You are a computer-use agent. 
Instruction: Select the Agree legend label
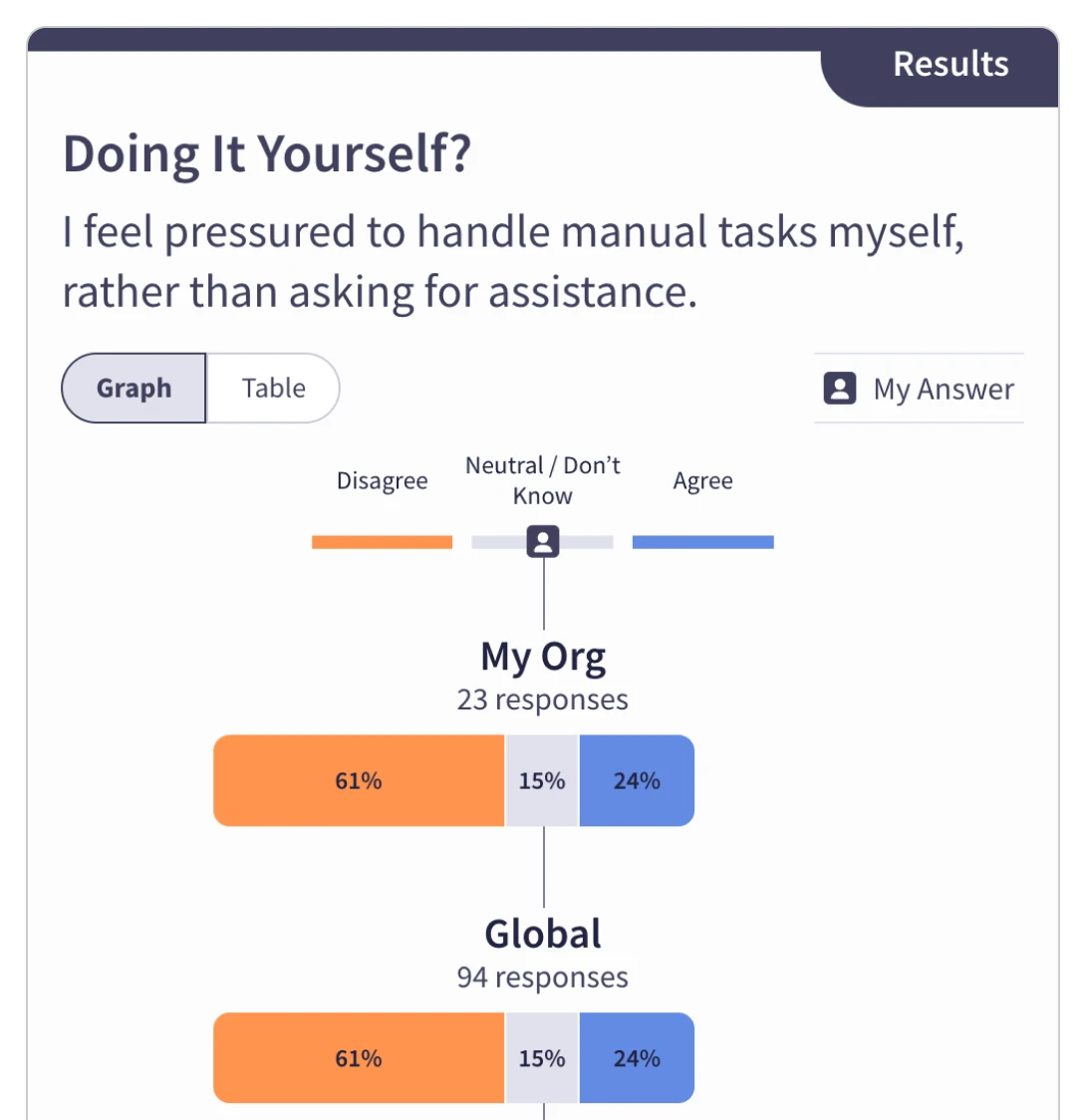[702, 481]
